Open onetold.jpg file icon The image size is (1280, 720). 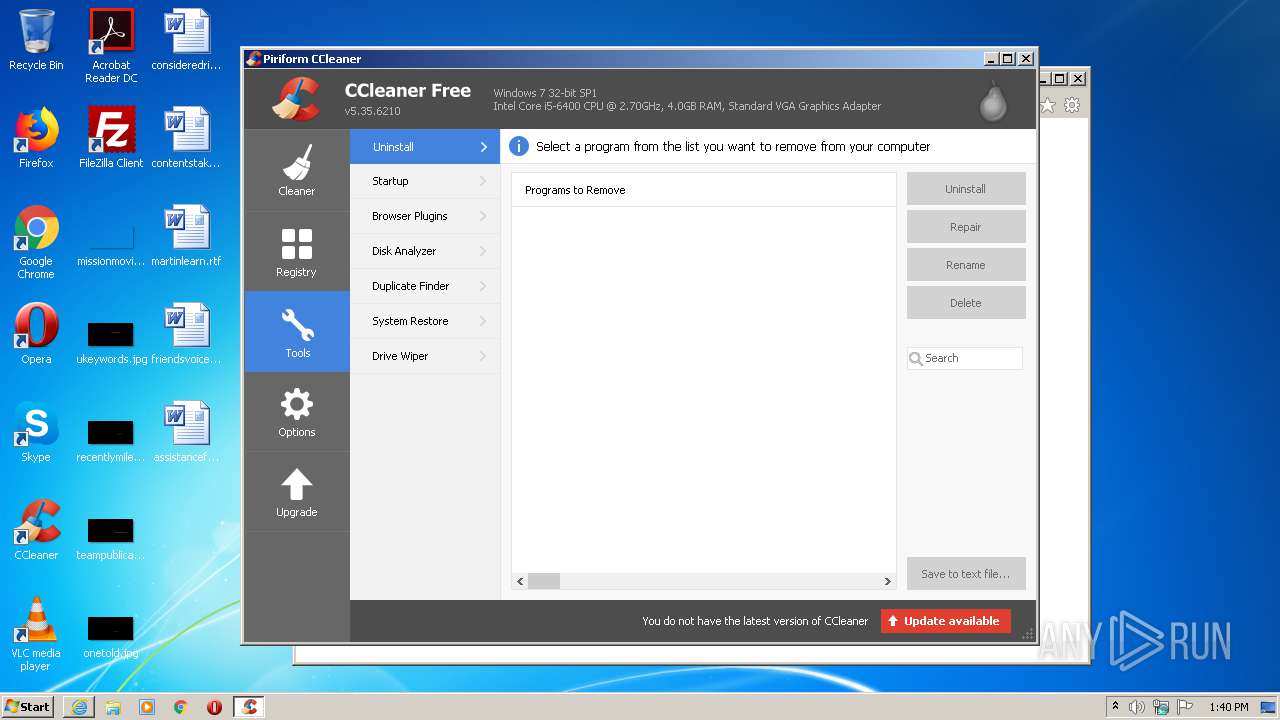[111, 636]
